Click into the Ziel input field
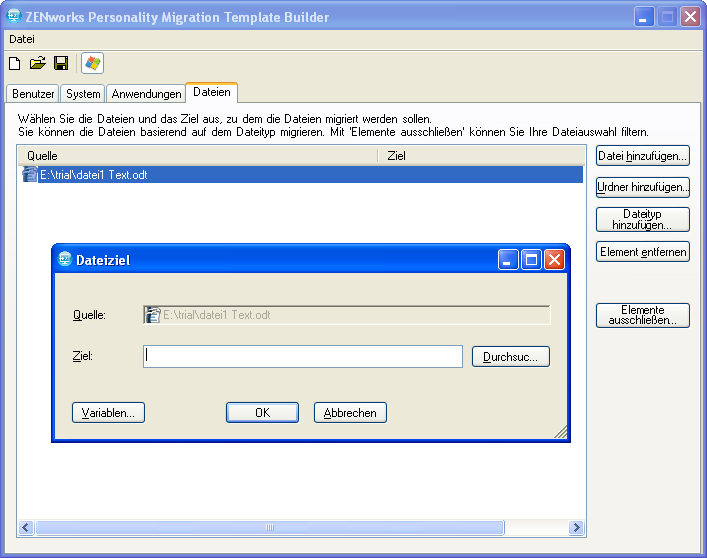 pyautogui.click(x=303, y=357)
